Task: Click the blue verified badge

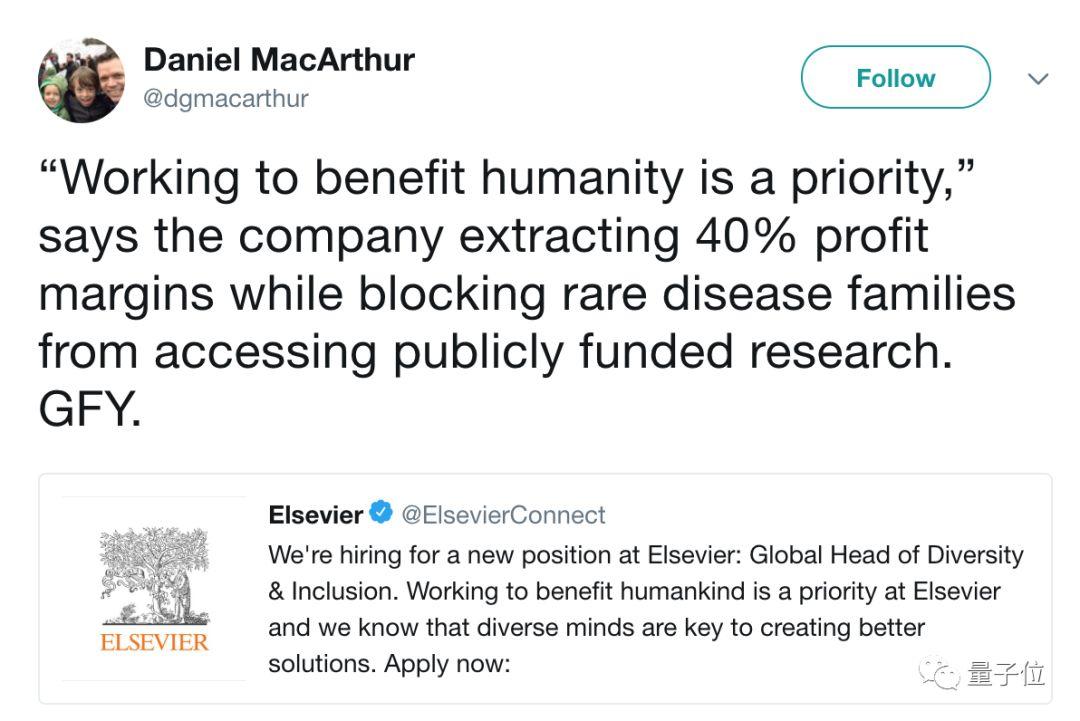Action: point(381,514)
